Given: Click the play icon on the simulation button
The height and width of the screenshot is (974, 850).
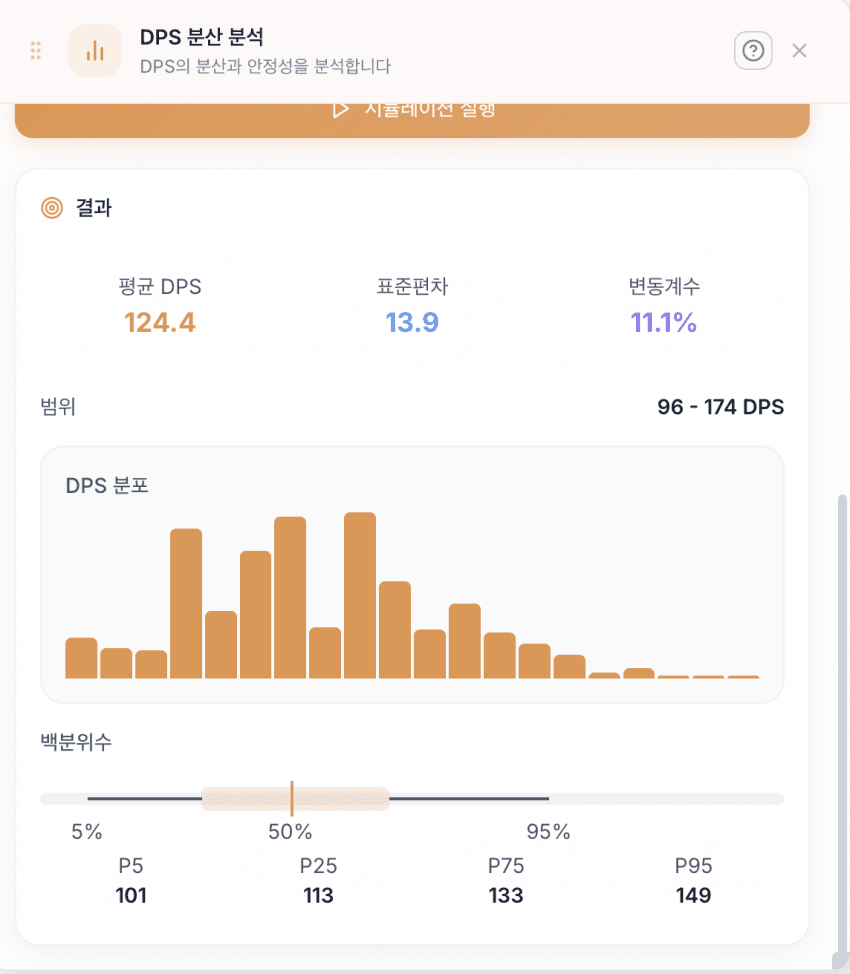Looking at the screenshot, I should click(x=341, y=110).
